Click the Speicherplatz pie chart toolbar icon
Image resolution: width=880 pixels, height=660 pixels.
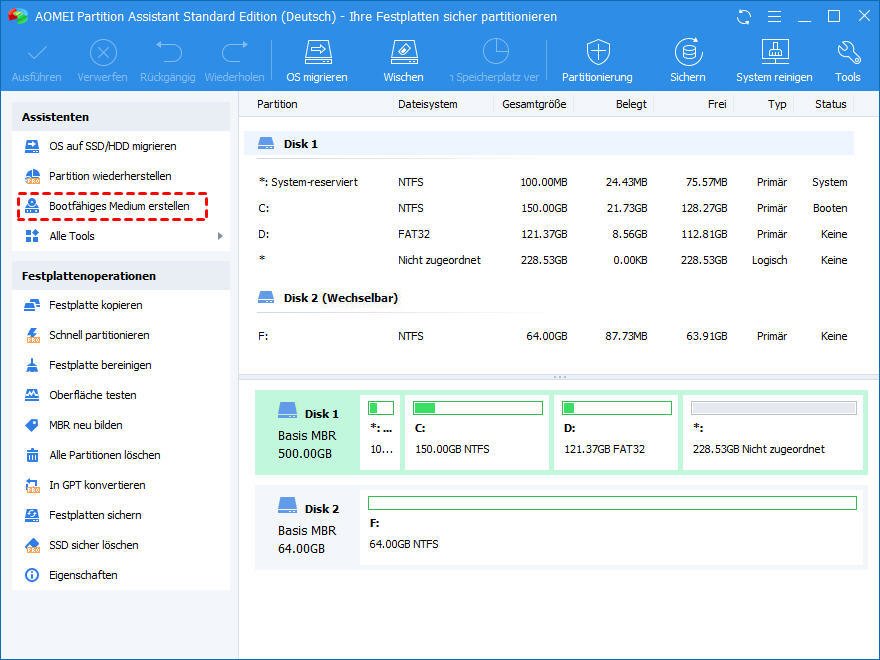[x=496, y=52]
